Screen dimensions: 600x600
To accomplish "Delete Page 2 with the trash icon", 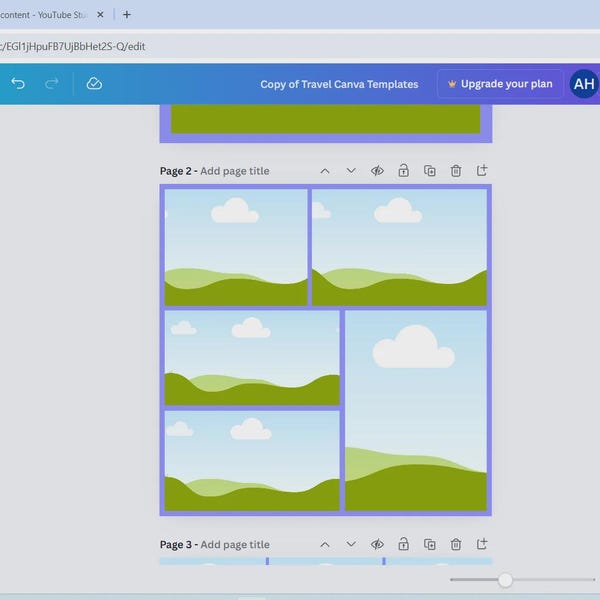I will 456,171.
